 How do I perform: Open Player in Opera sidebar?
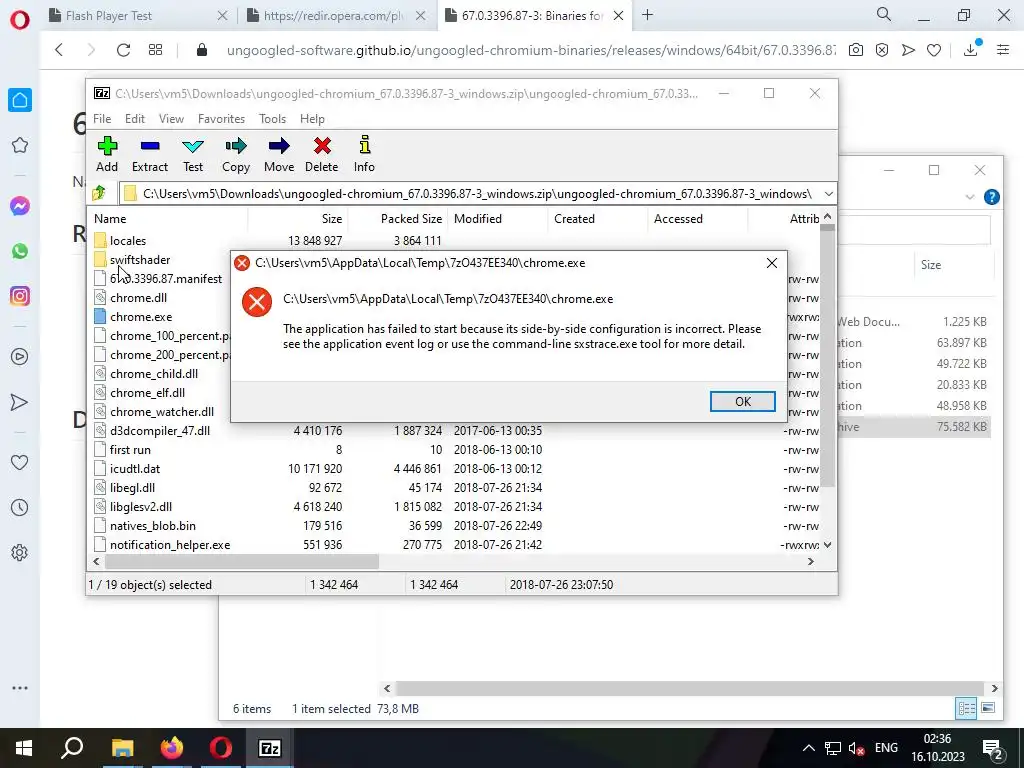[20, 357]
